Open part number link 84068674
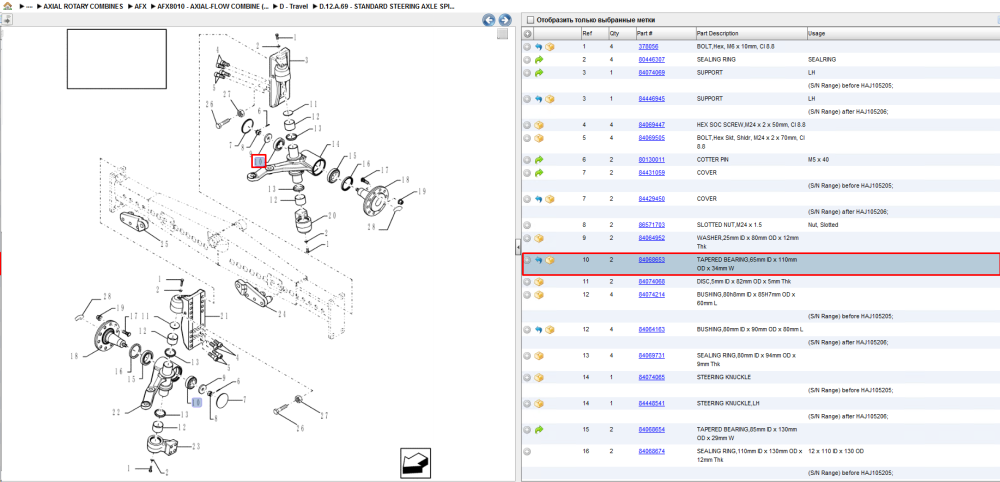The height and width of the screenshot is (482, 1000). (x=652, y=451)
